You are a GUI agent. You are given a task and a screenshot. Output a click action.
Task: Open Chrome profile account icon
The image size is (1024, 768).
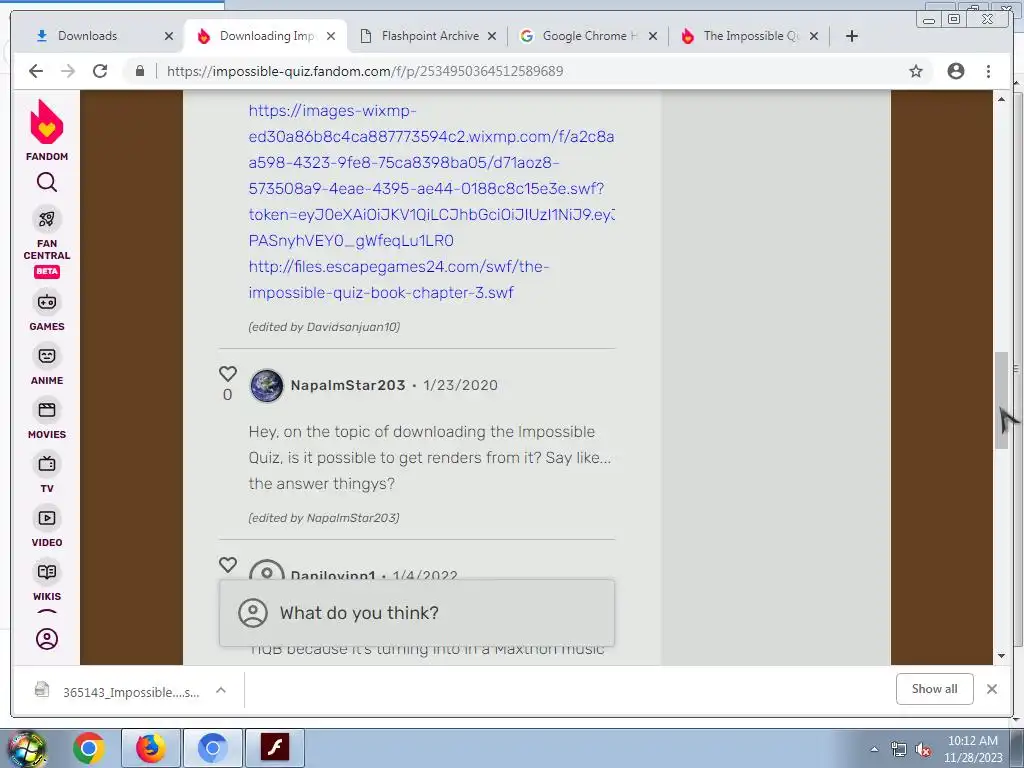[x=955, y=71]
